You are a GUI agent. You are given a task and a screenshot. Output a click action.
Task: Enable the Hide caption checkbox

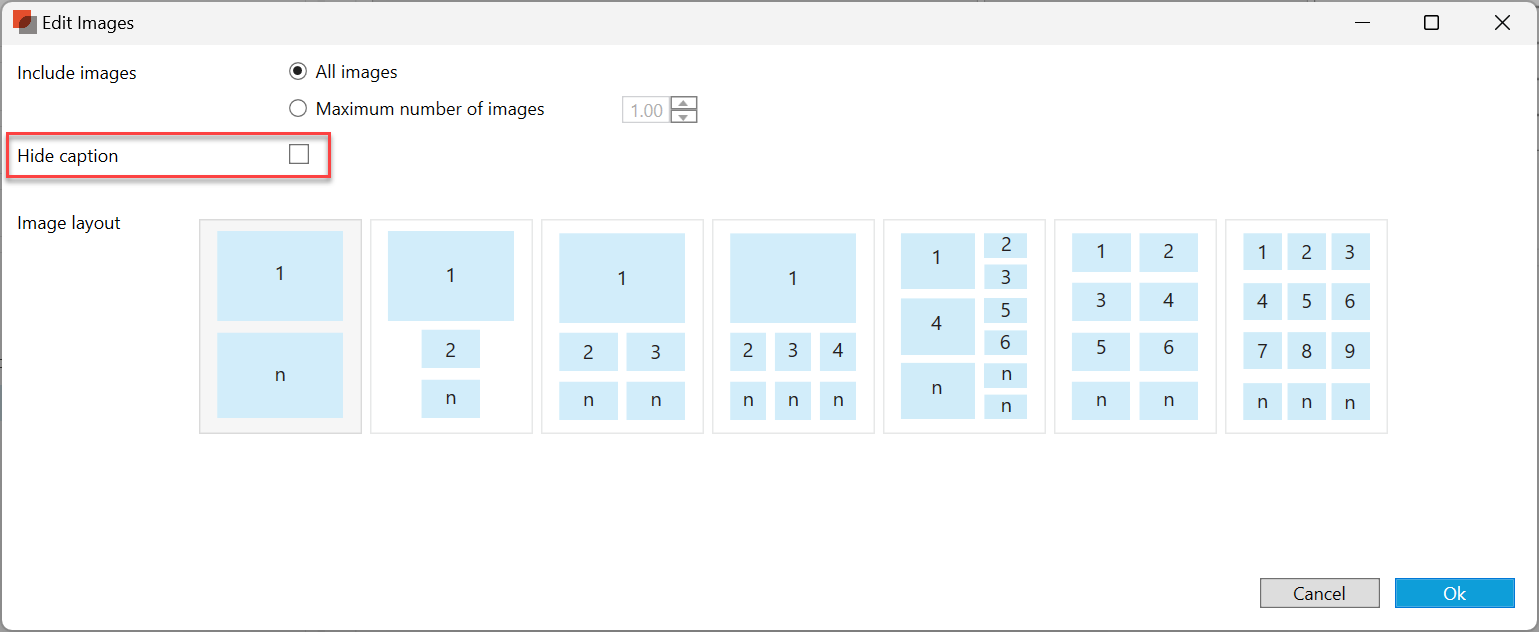299,154
